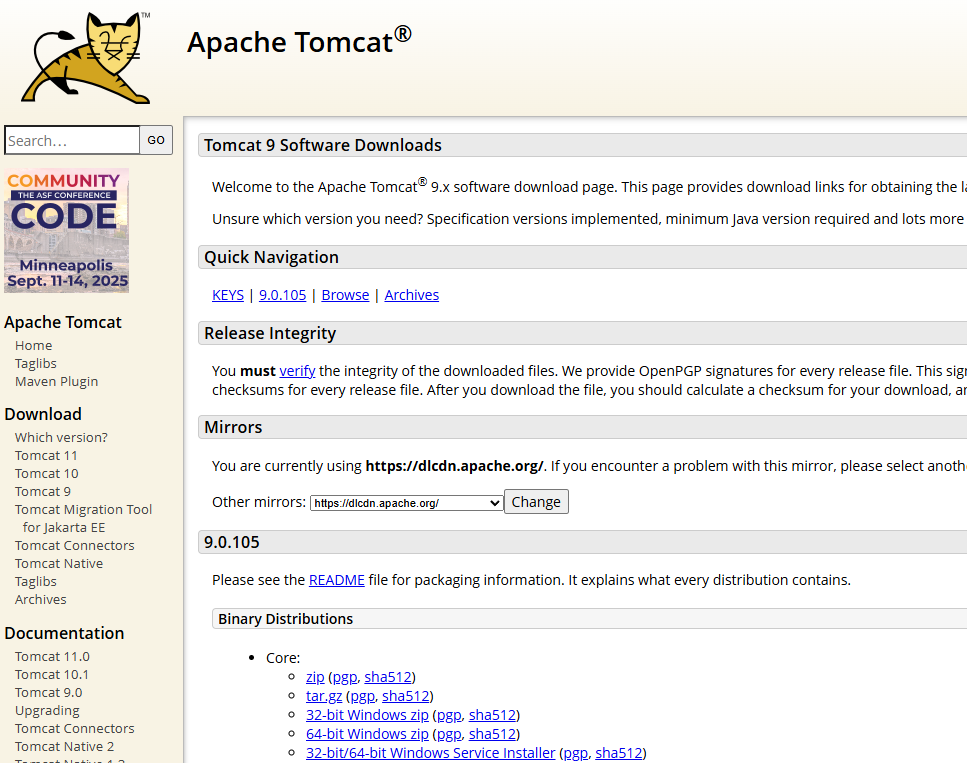Open the verify integrity link

pos(297,371)
